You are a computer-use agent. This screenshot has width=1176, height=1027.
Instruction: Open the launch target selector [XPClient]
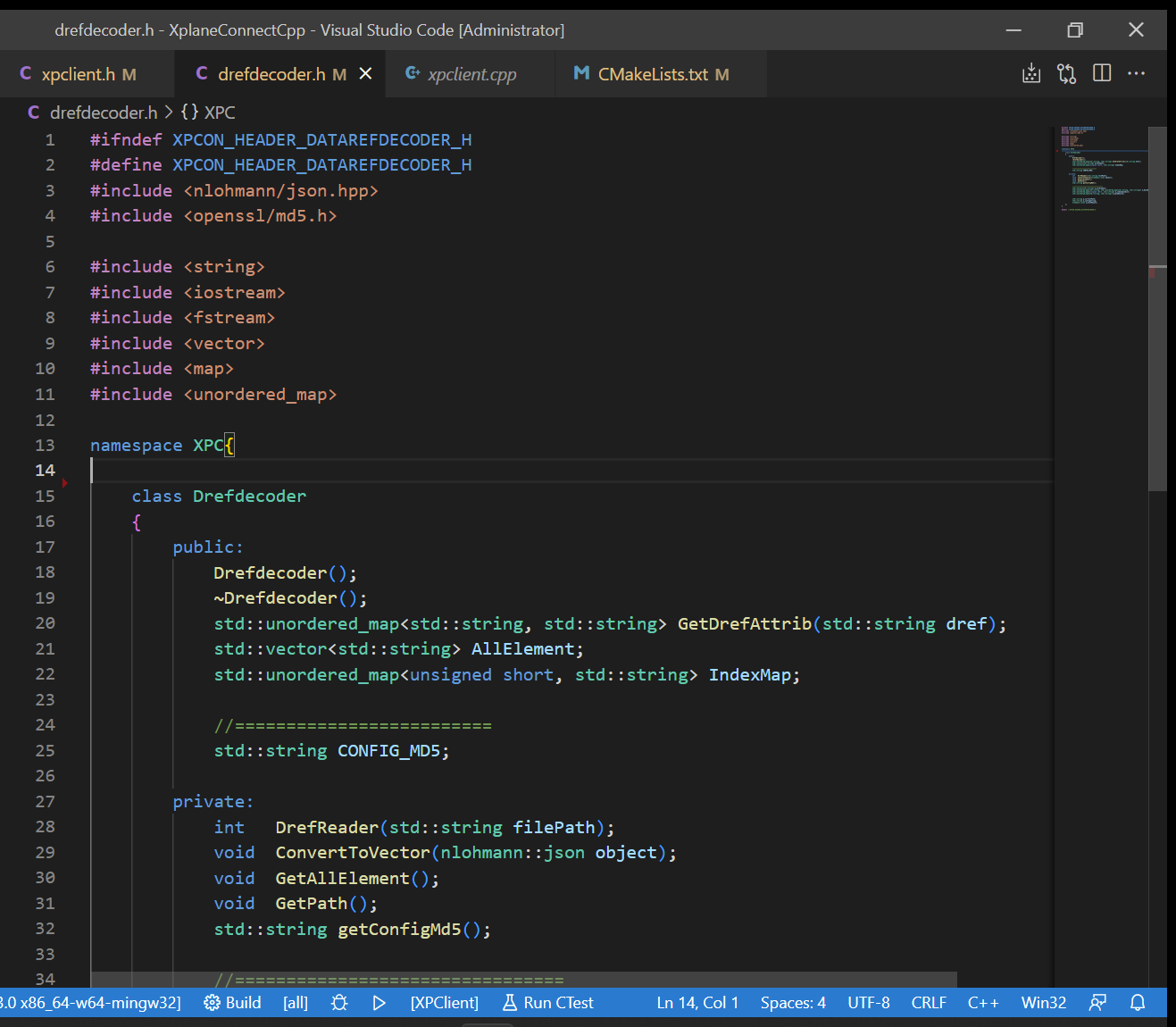444,1002
